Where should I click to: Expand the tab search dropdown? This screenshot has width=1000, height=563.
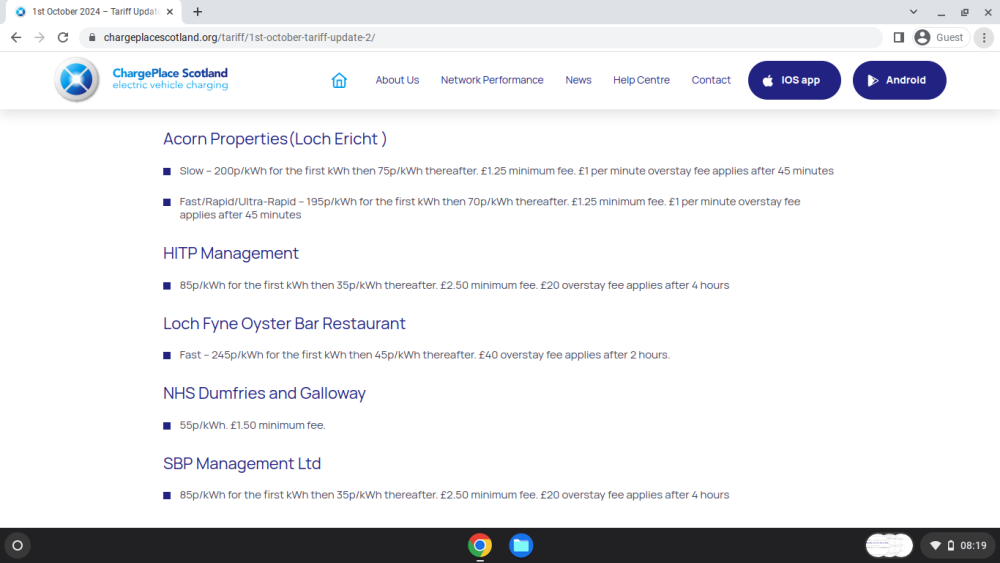913,11
